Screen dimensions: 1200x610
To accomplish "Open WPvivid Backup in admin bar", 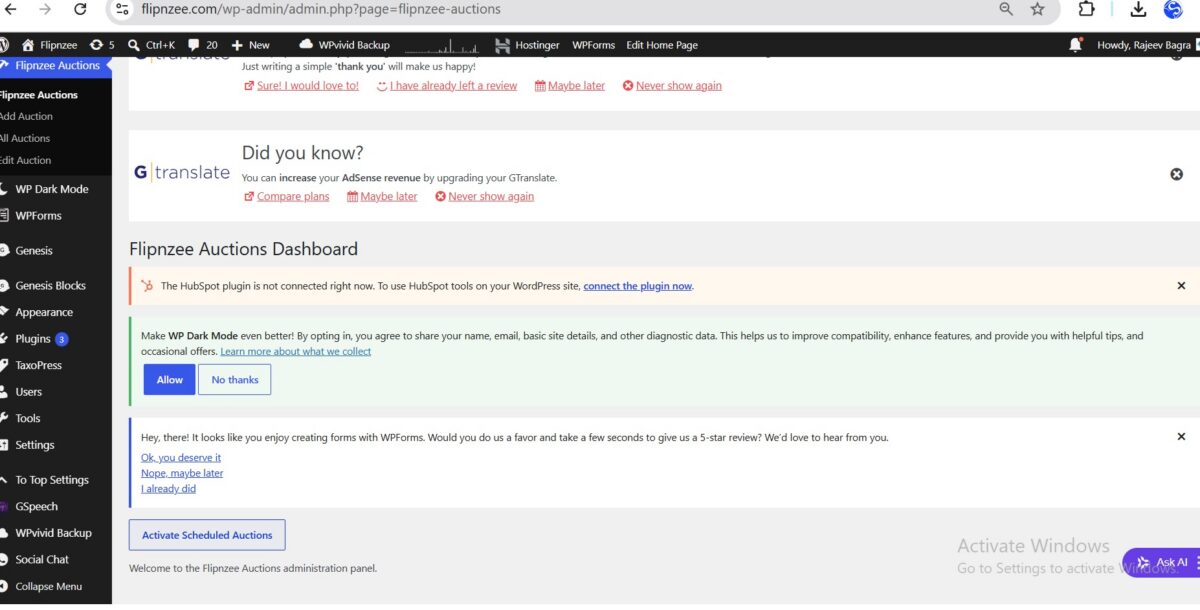I will click(345, 45).
